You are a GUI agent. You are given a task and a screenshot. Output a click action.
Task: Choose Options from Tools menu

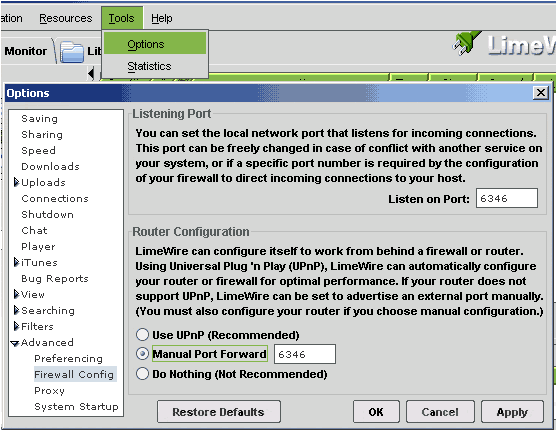155,44
